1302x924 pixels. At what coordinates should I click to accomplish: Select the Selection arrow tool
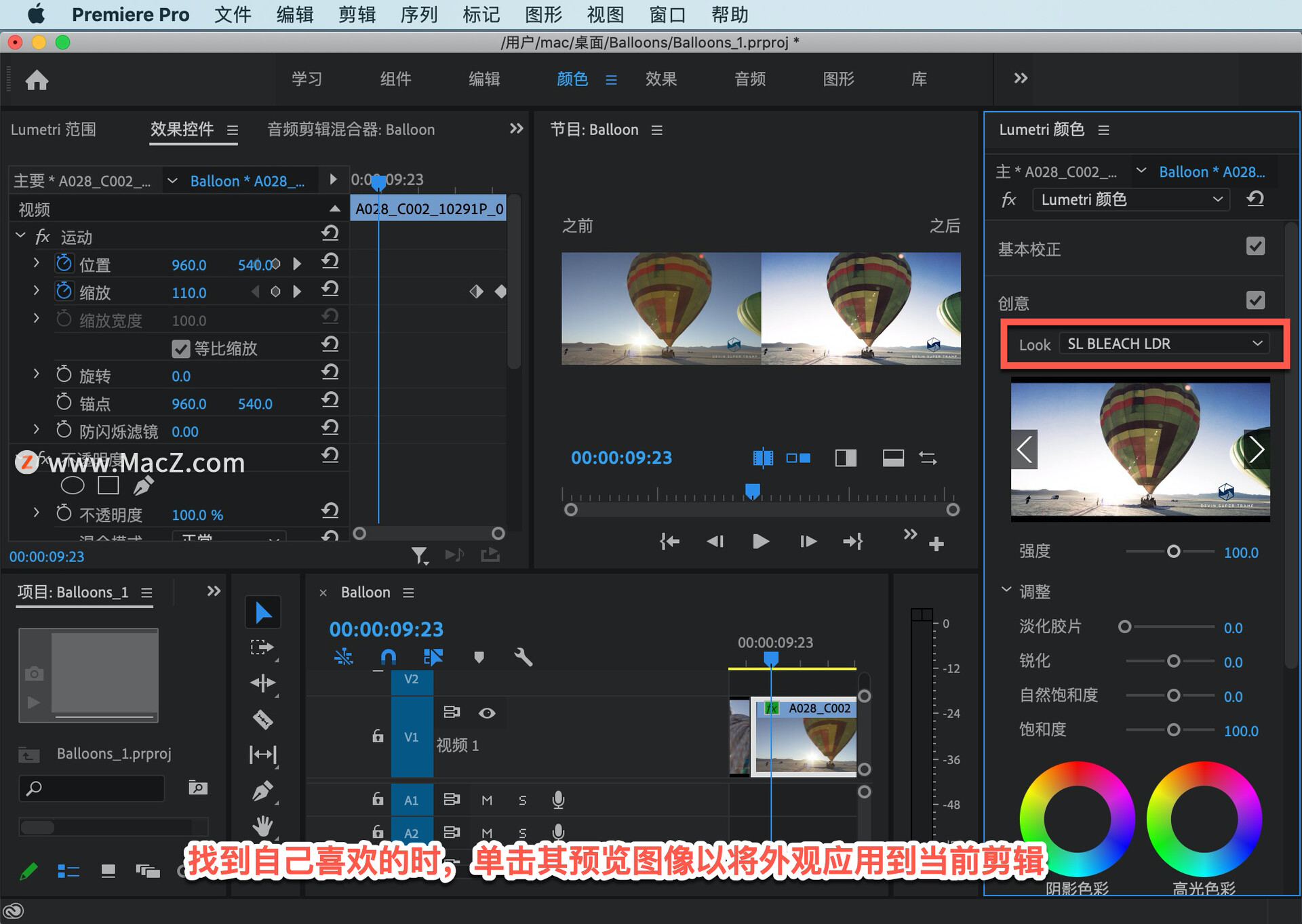coord(262,612)
